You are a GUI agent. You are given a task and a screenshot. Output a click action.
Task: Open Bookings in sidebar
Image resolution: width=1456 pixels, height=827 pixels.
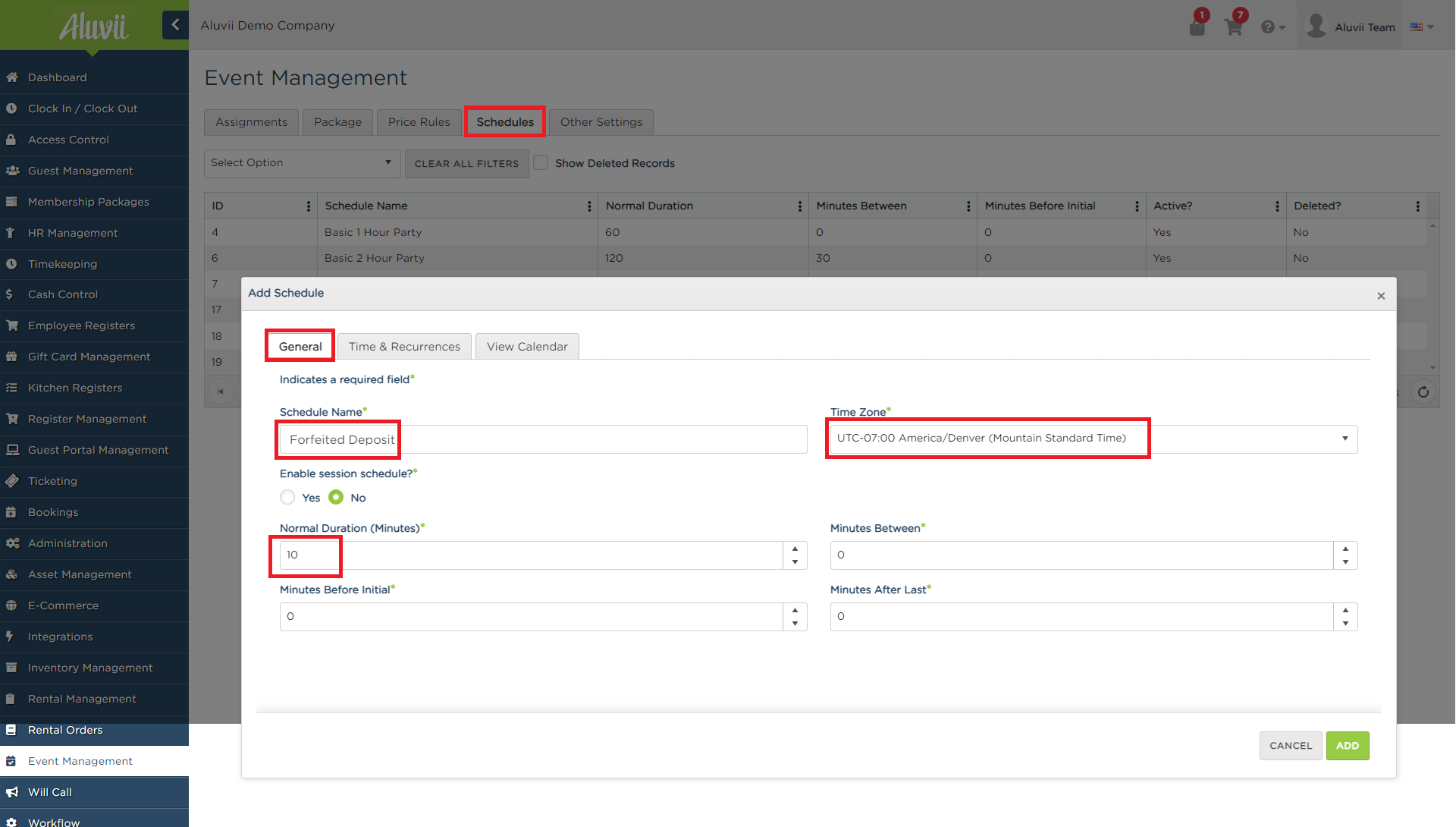(x=94, y=512)
